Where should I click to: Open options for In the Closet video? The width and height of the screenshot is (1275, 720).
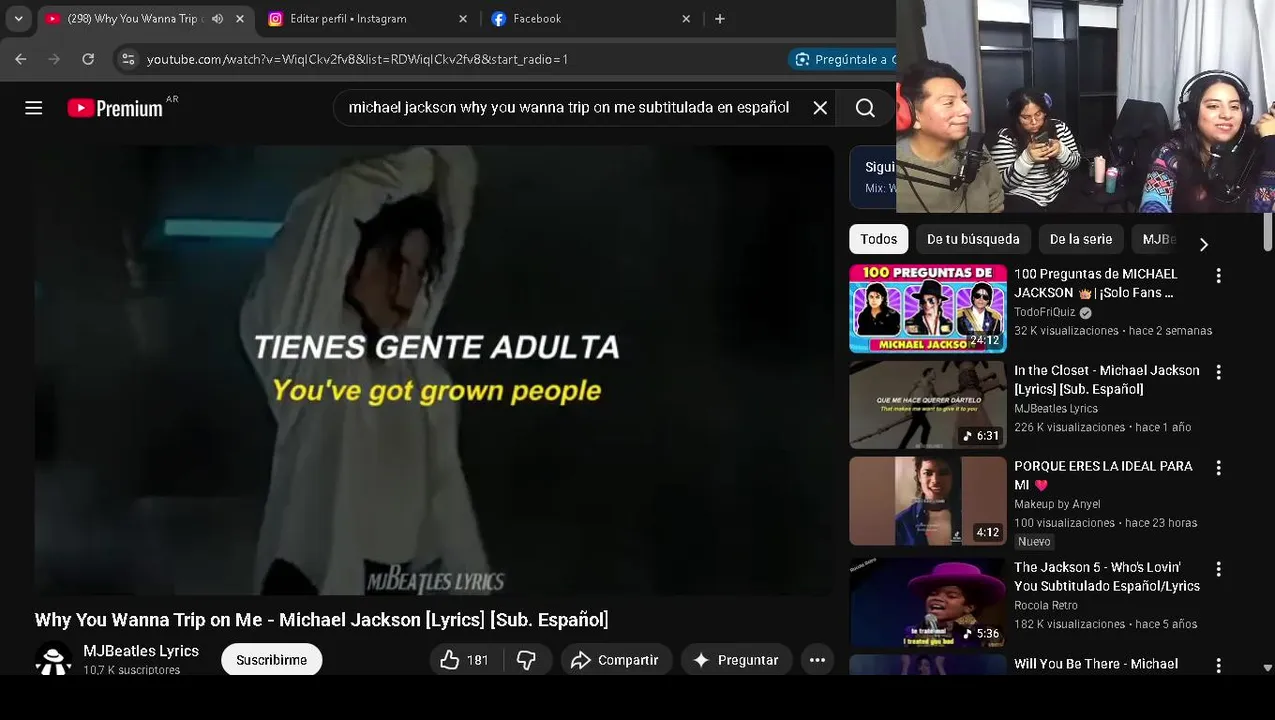pos(1218,372)
